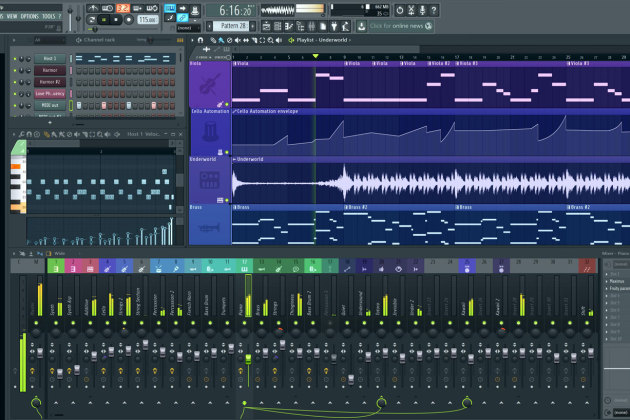Screen dimensions: 630x420
Task: Select the MIDI out channel button
Action: [50, 105]
